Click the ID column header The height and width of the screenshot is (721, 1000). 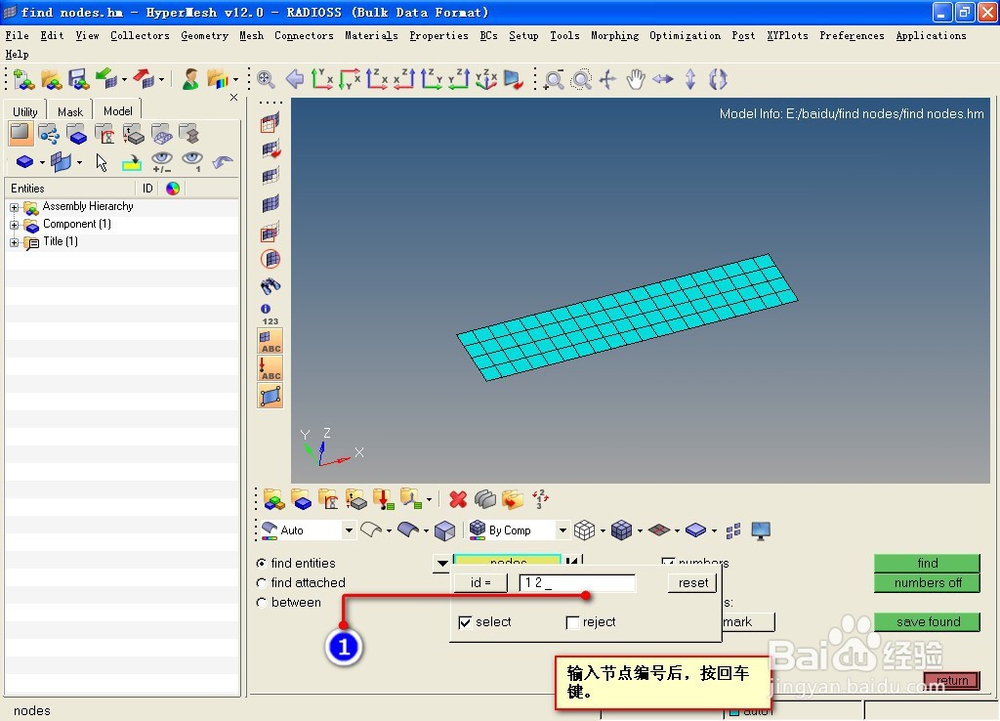pos(147,189)
